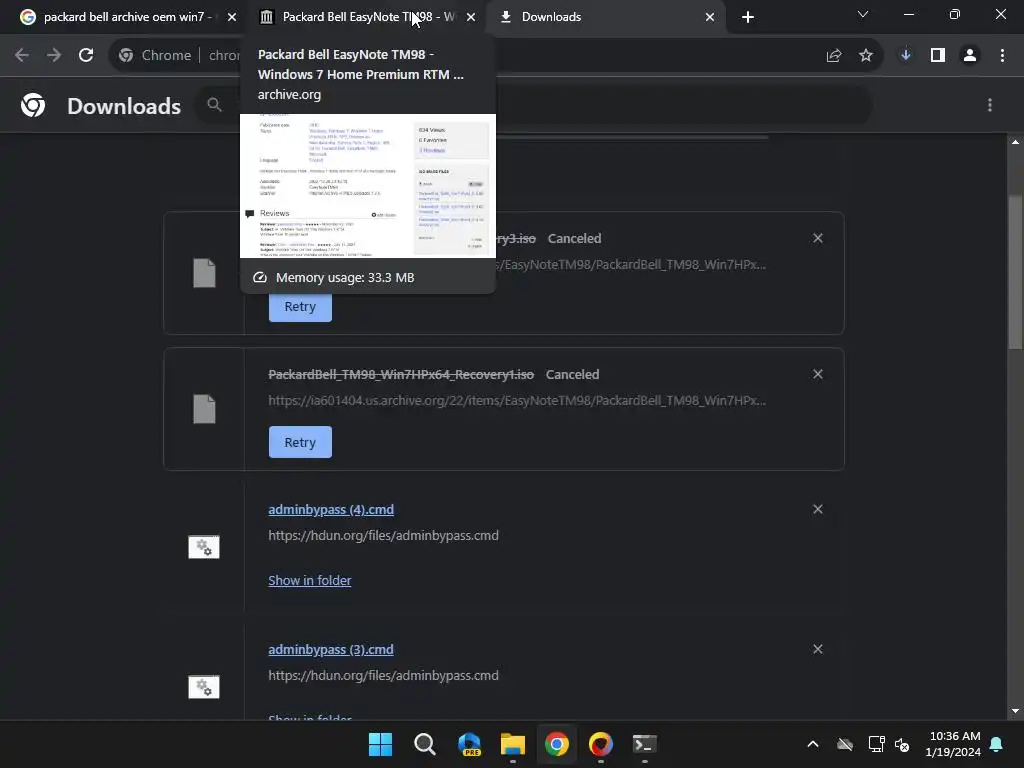
Task: Open the tab search chevron
Action: (863, 14)
